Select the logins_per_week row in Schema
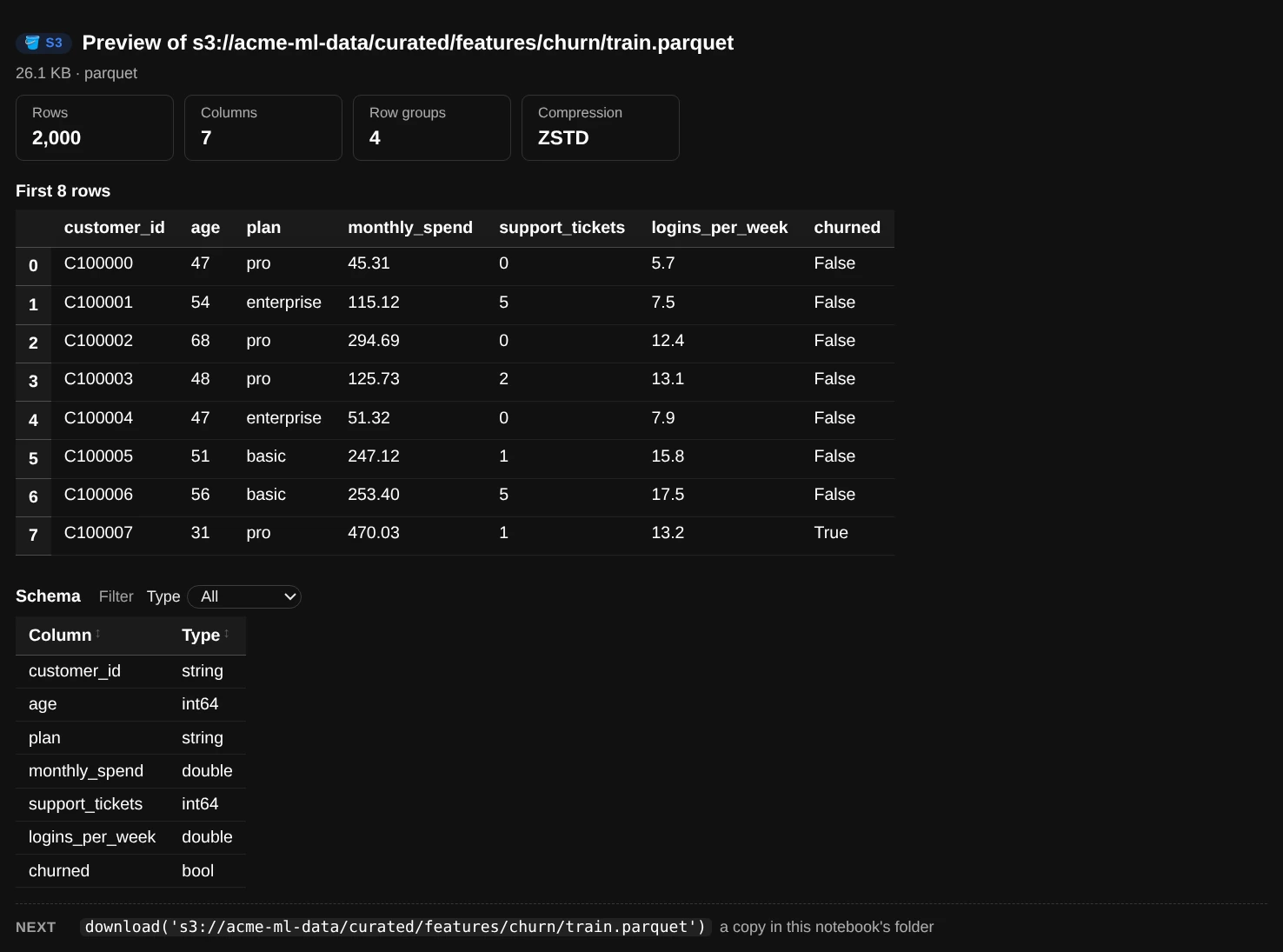The width and height of the screenshot is (1283, 952). click(130, 837)
